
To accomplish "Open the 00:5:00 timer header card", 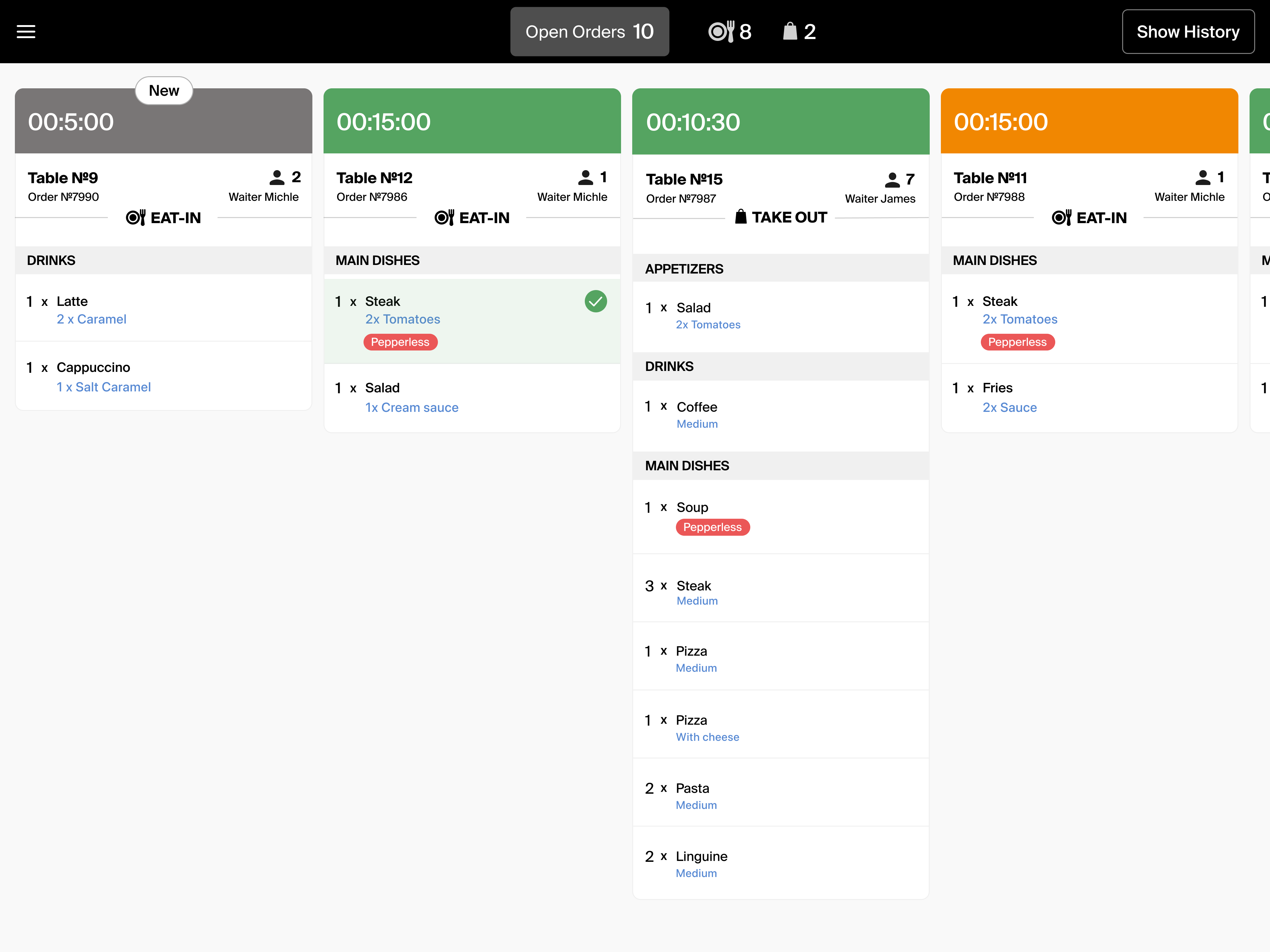I will pyautogui.click(x=164, y=121).
